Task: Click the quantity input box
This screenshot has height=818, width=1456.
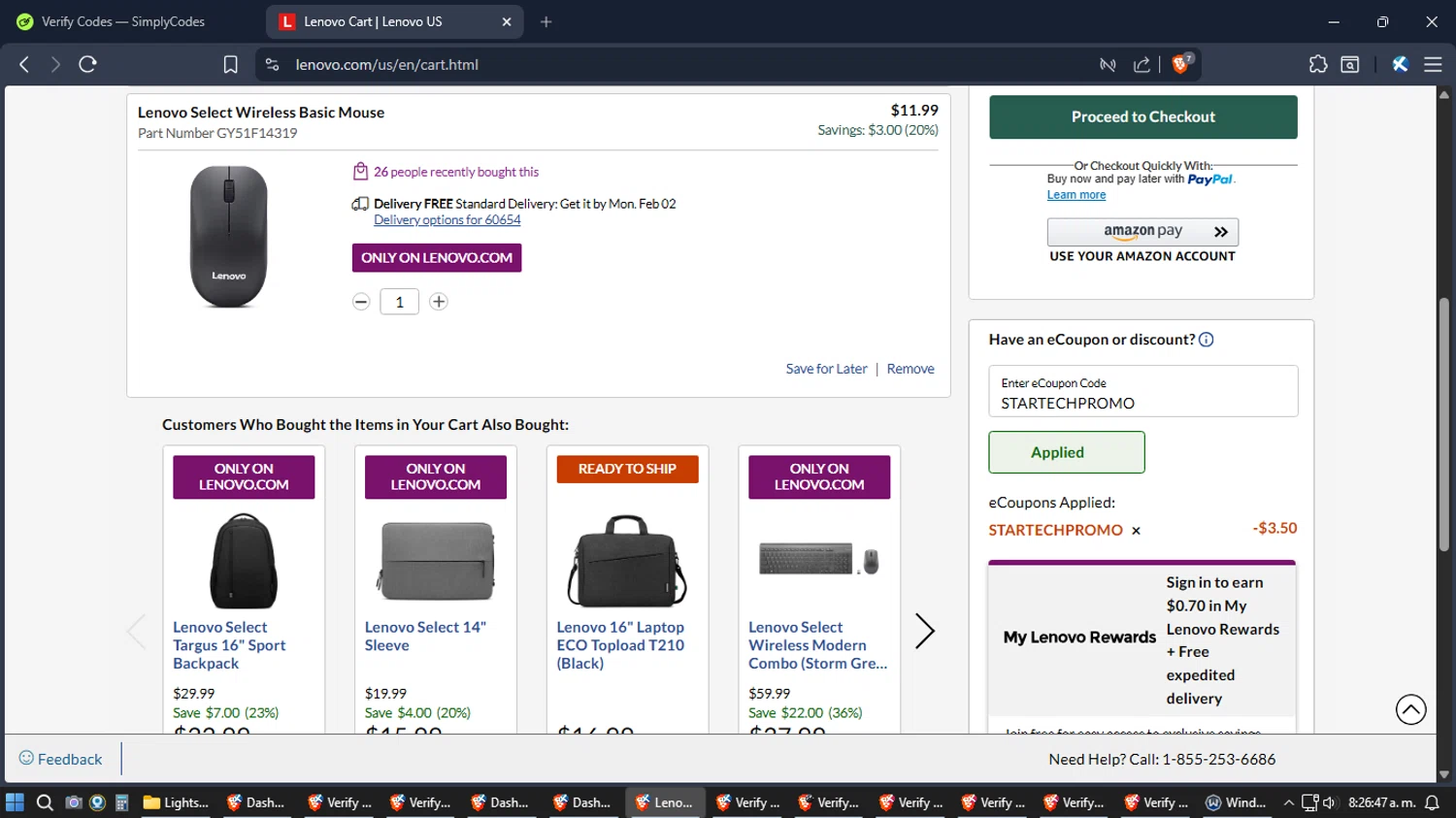Action: pos(399,302)
